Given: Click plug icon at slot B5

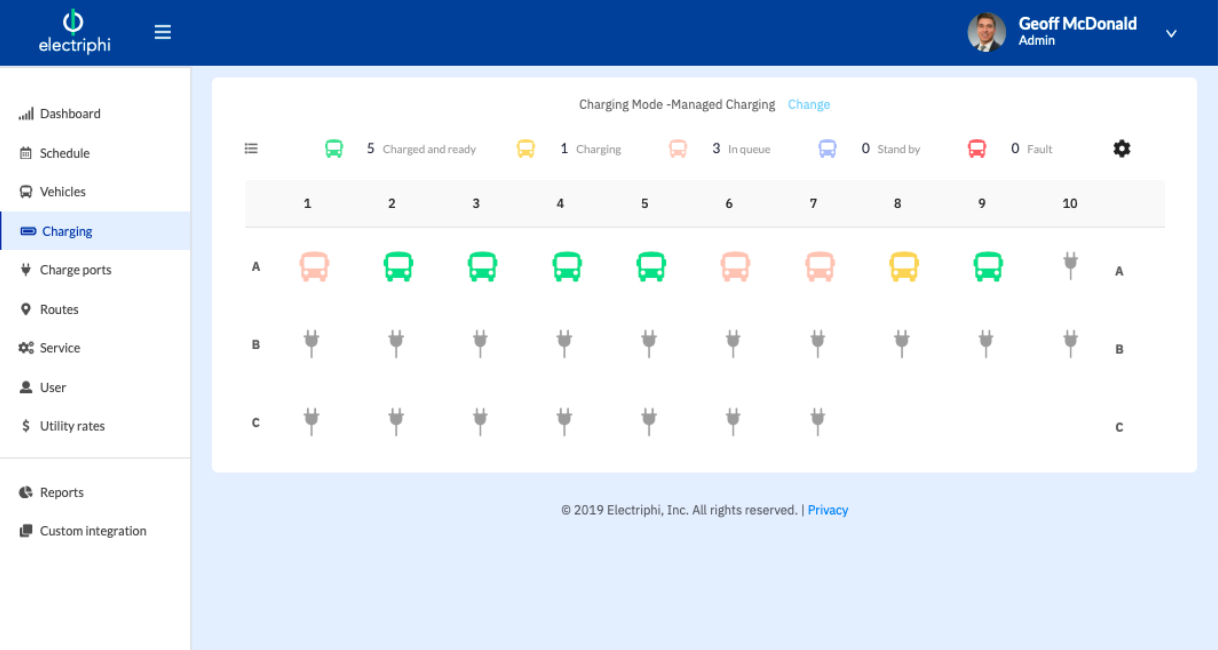Looking at the screenshot, I should [x=649, y=344].
